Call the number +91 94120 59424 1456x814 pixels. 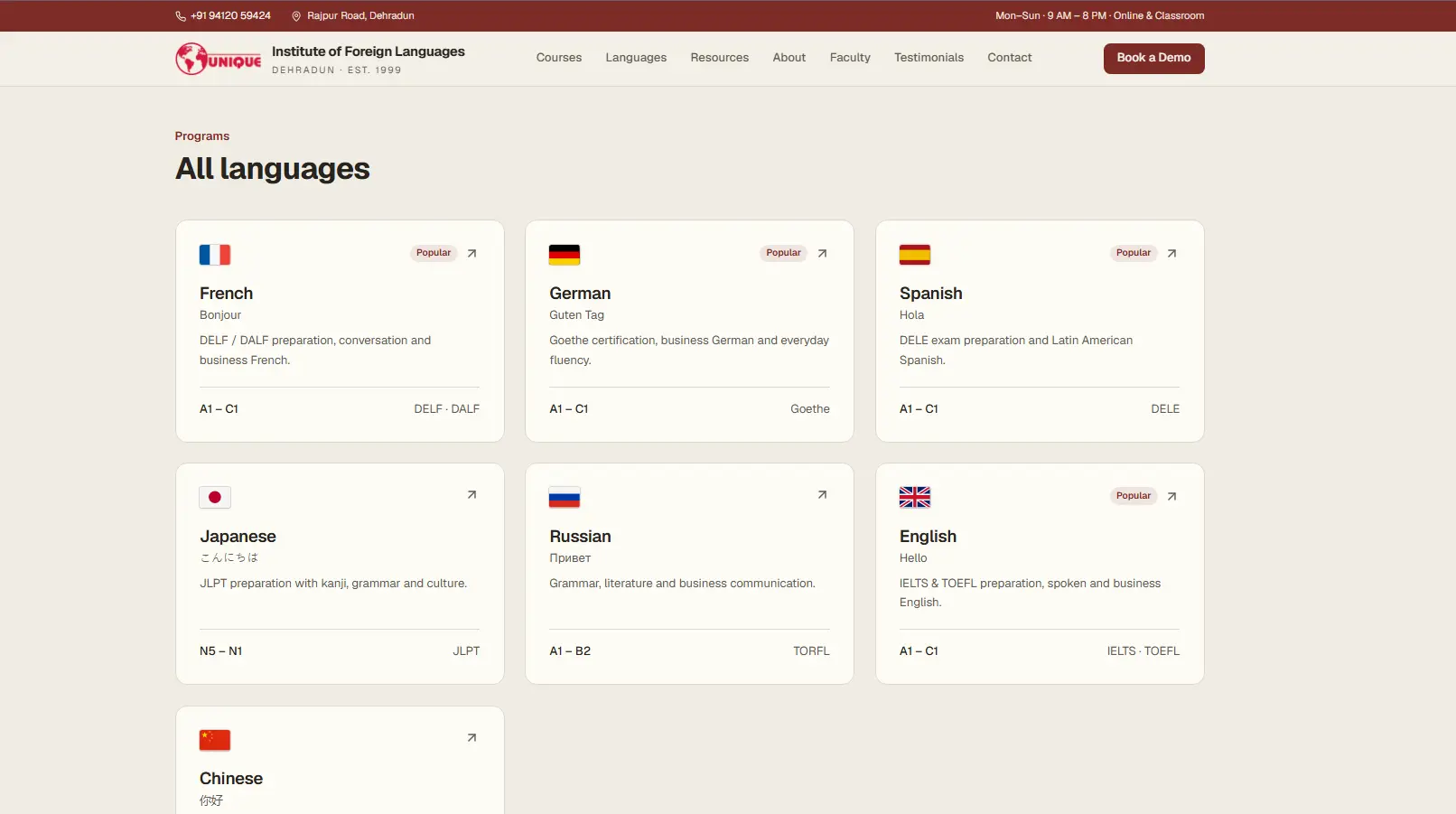(x=230, y=16)
